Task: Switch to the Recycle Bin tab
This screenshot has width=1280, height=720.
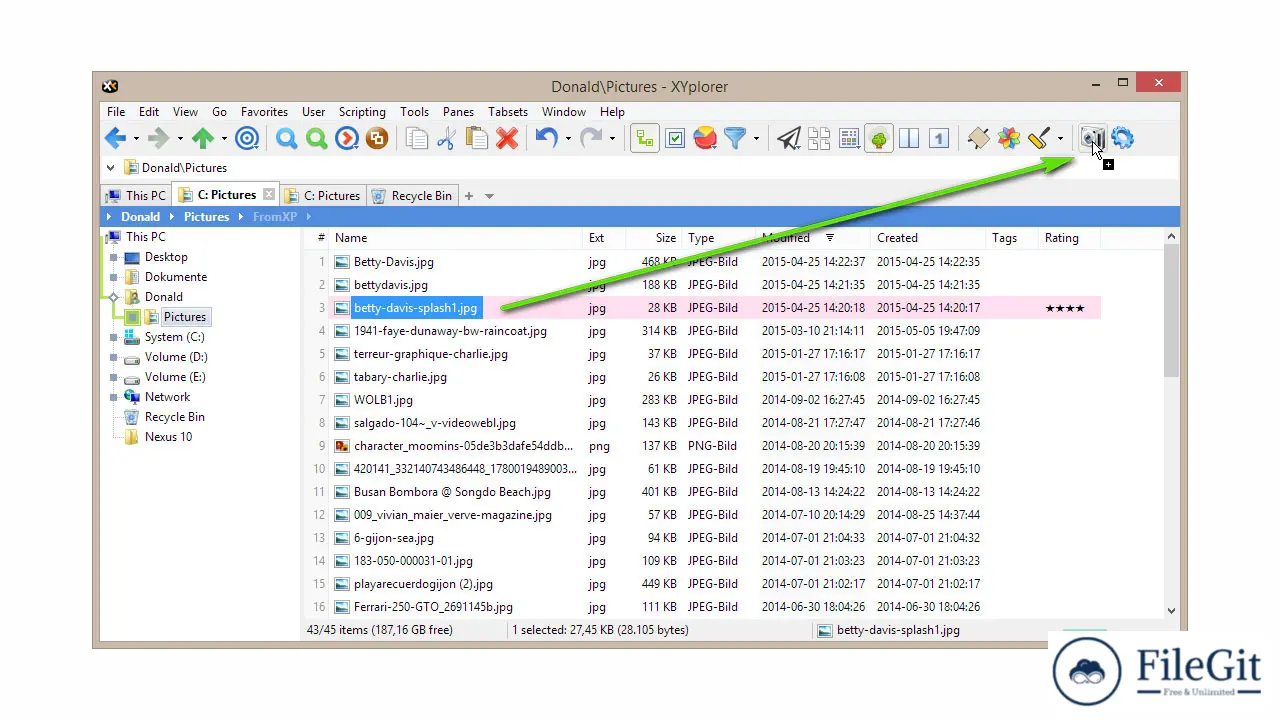Action: pyautogui.click(x=412, y=196)
